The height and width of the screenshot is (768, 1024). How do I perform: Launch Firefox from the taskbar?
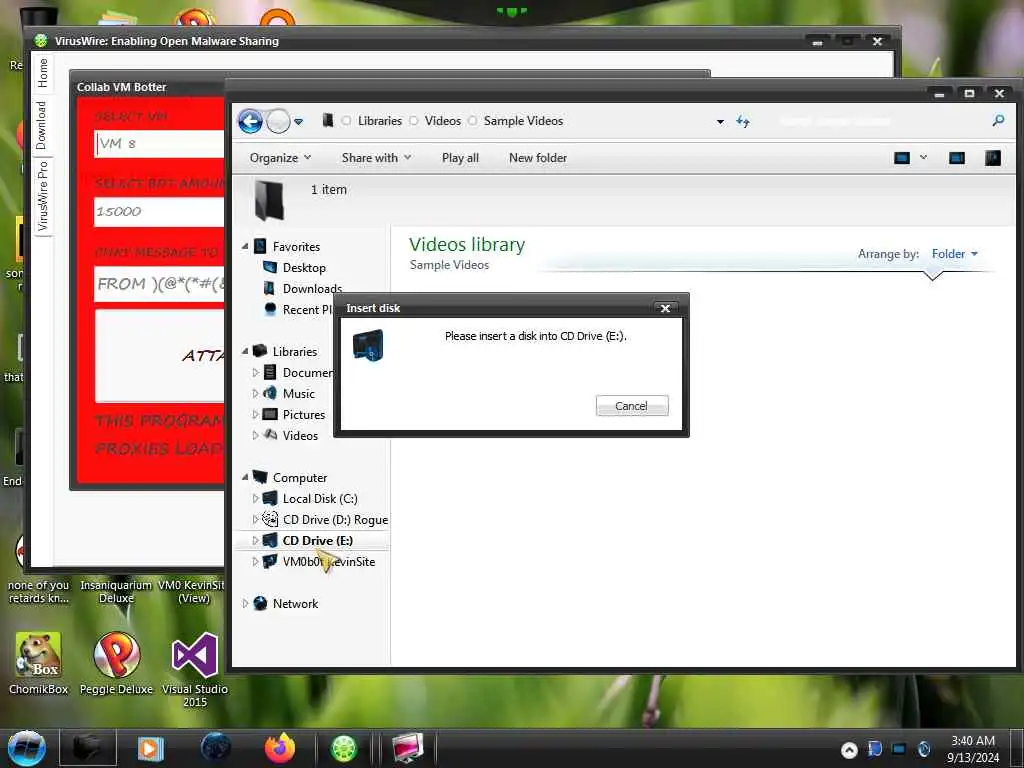coord(280,748)
